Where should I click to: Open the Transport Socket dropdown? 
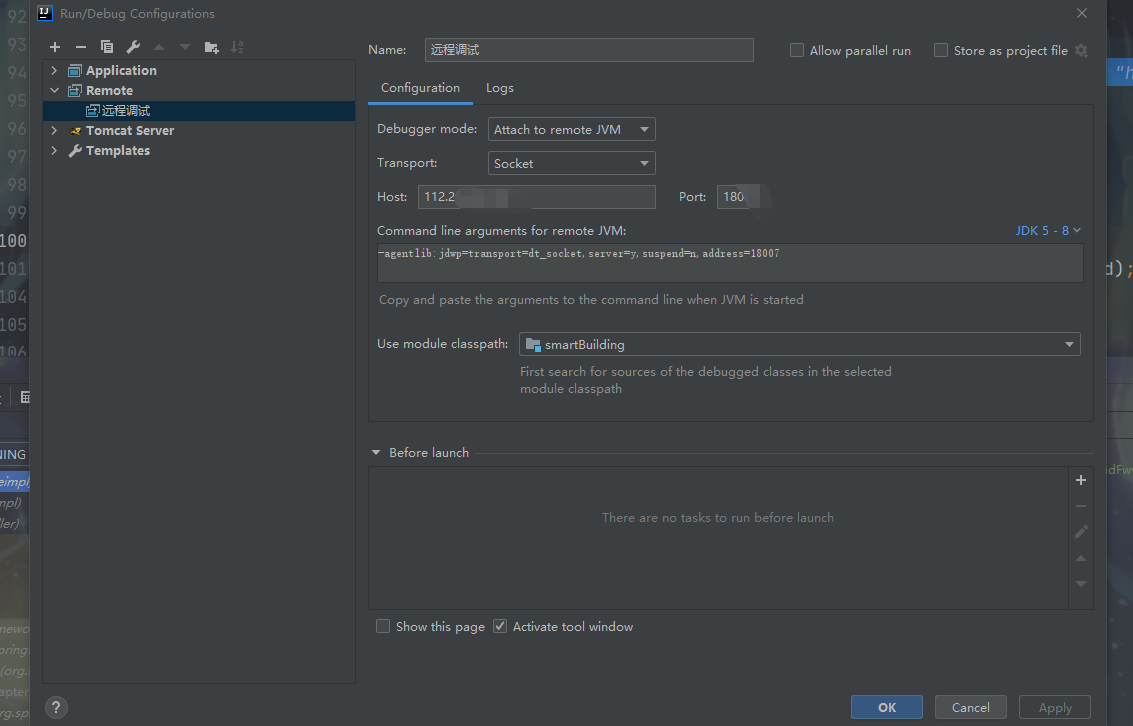coord(572,163)
